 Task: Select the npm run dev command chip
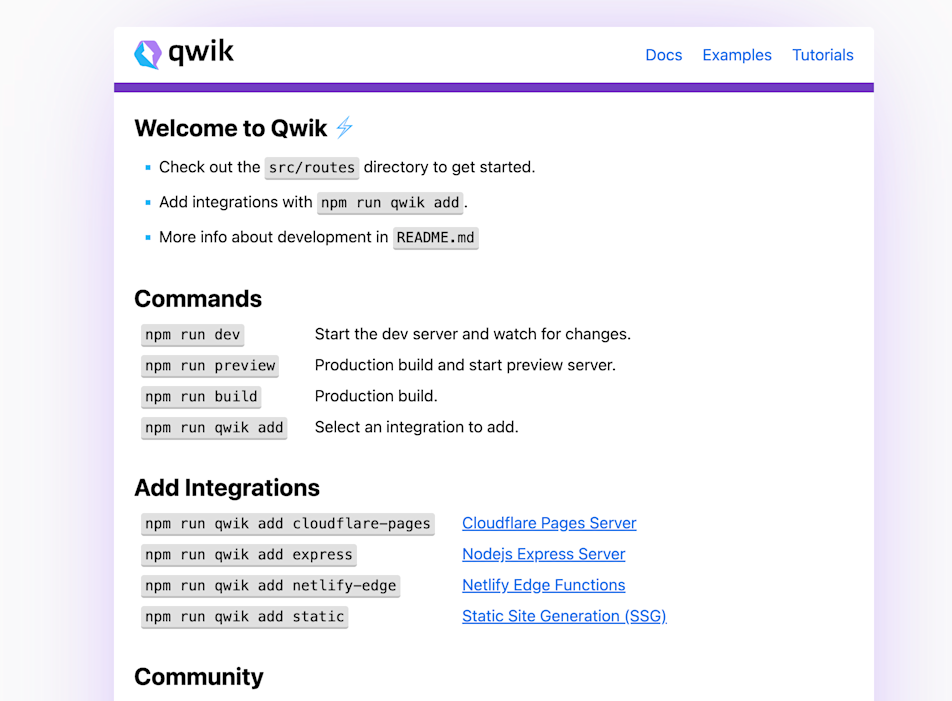click(x=192, y=334)
